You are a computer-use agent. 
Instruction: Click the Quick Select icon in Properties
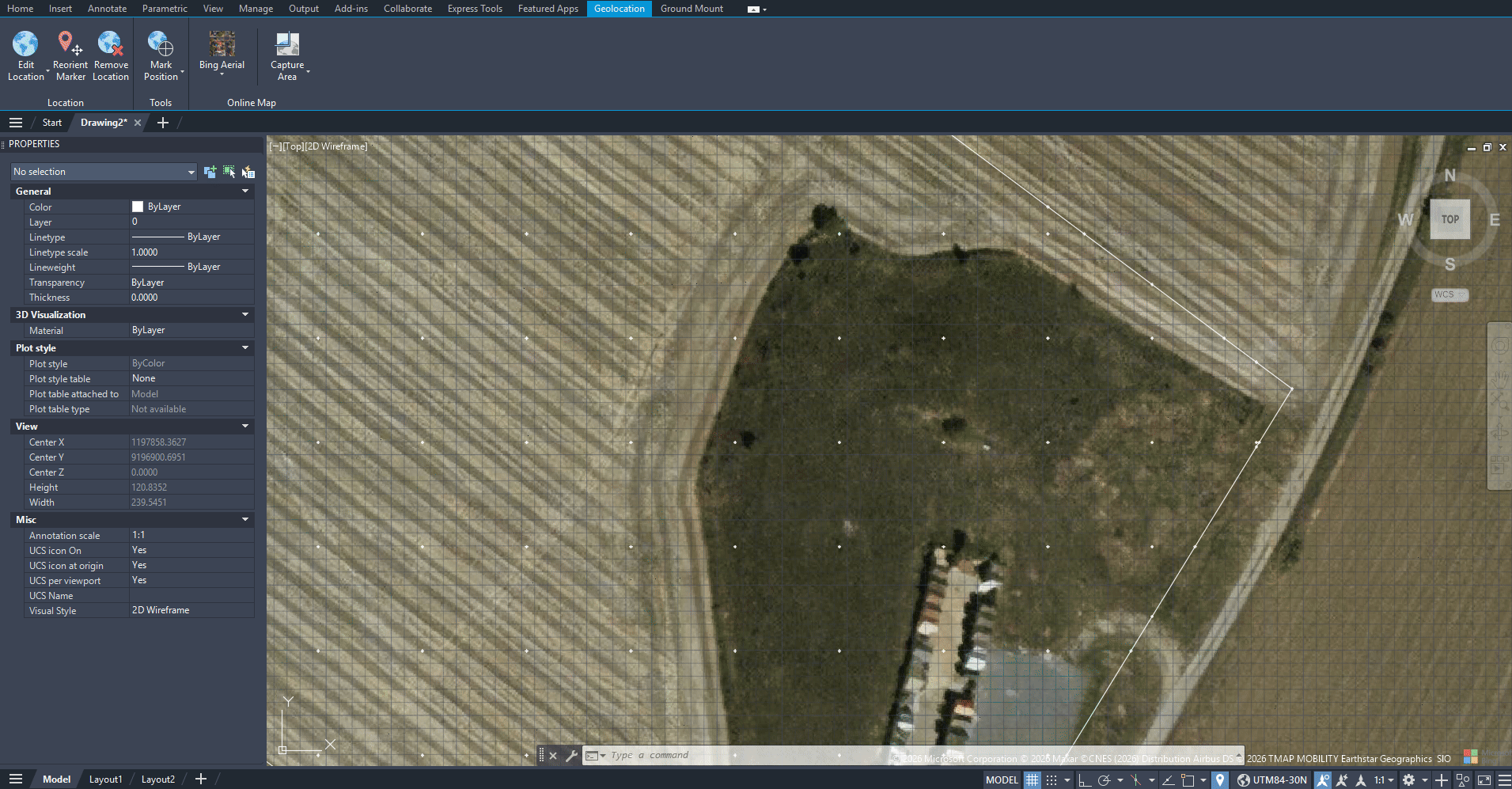click(248, 172)
